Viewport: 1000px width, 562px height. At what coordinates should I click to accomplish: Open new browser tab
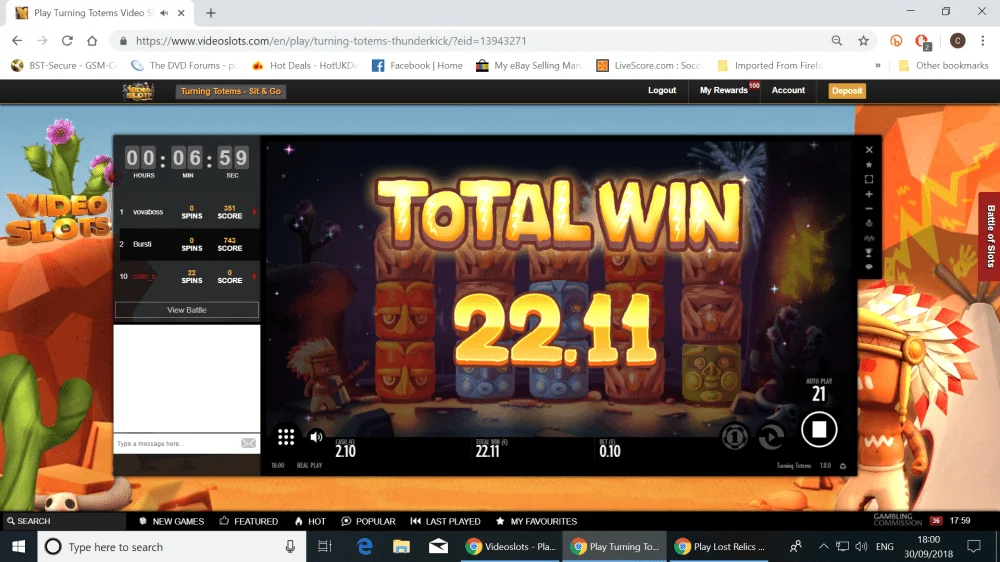tap(211, 13)
